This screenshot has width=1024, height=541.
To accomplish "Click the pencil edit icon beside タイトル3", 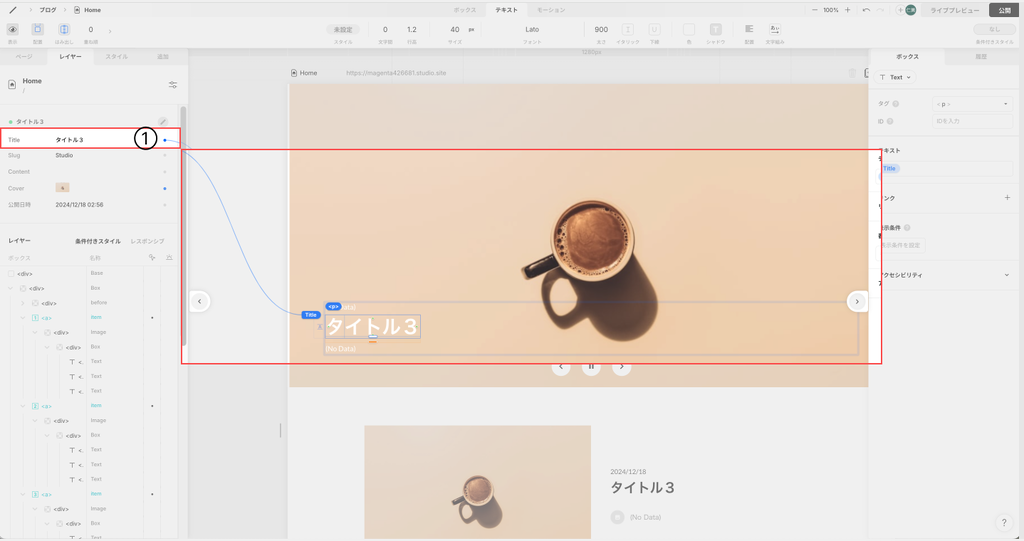I will coord(163,121).
